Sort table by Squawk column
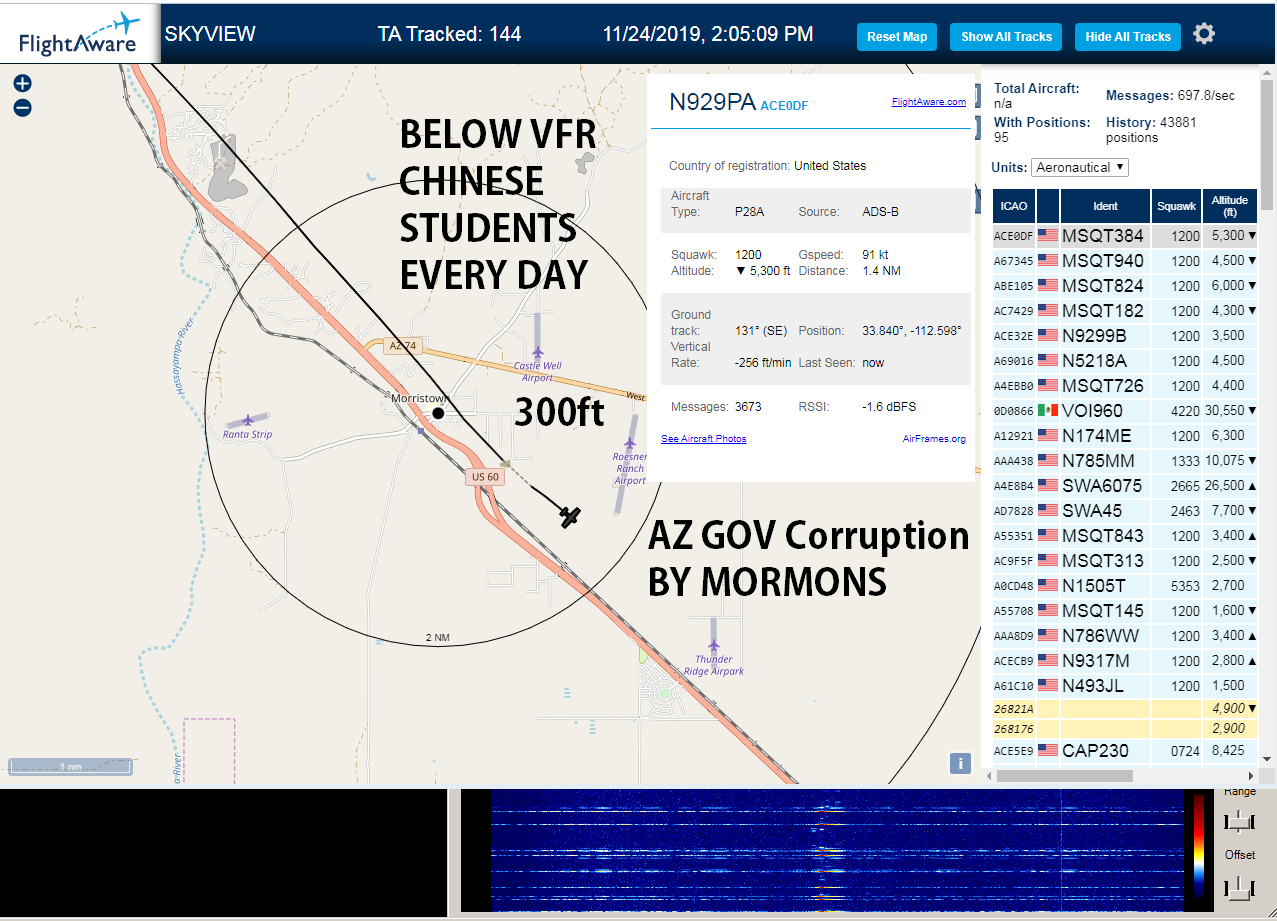Image resolution: width=1277 pixels, height=921 pixels. pos(1175,206)
